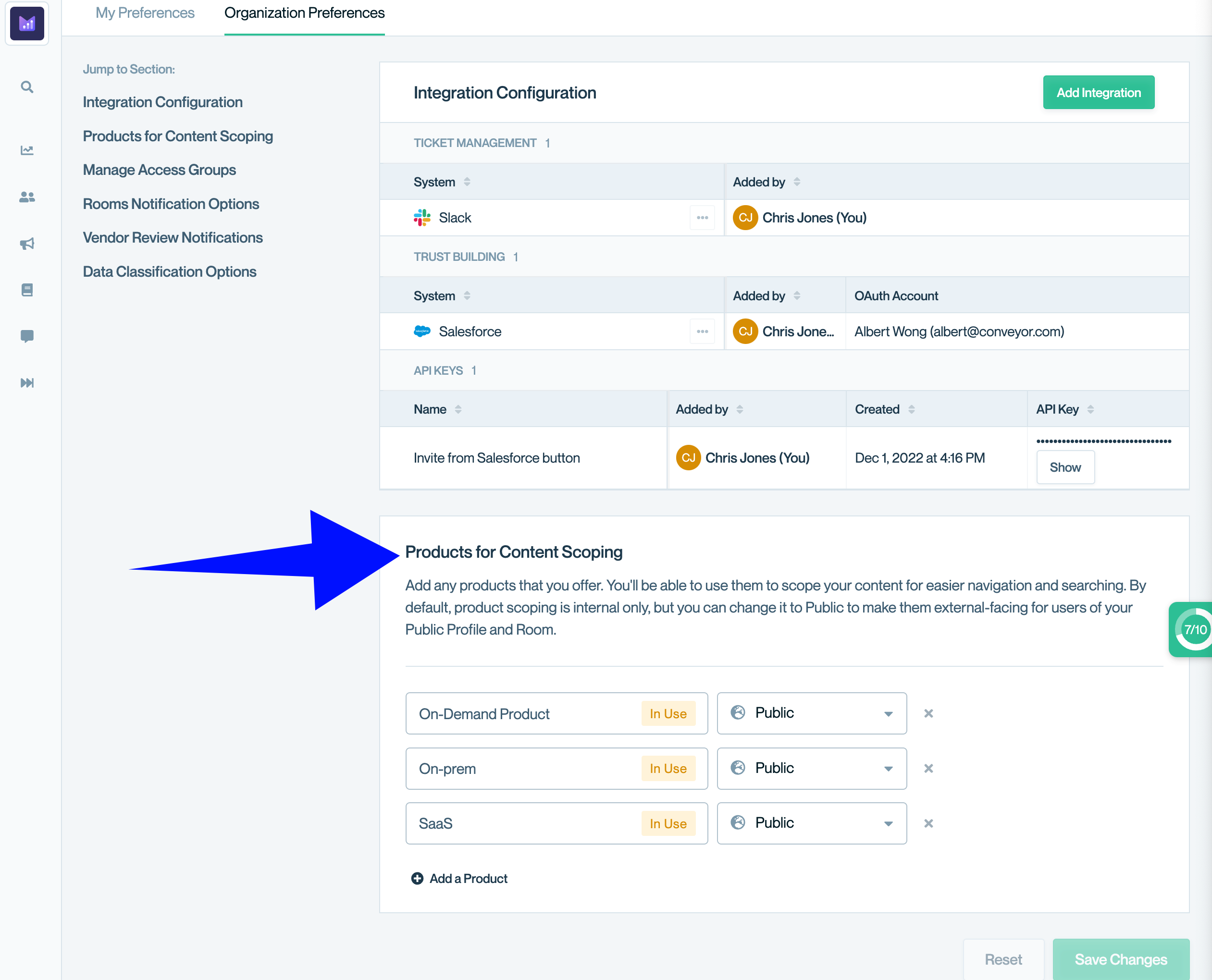Open the users group sidebar icon
Image resolution: width=1212 pixels, height=980 pixels.
pos(26,197)
